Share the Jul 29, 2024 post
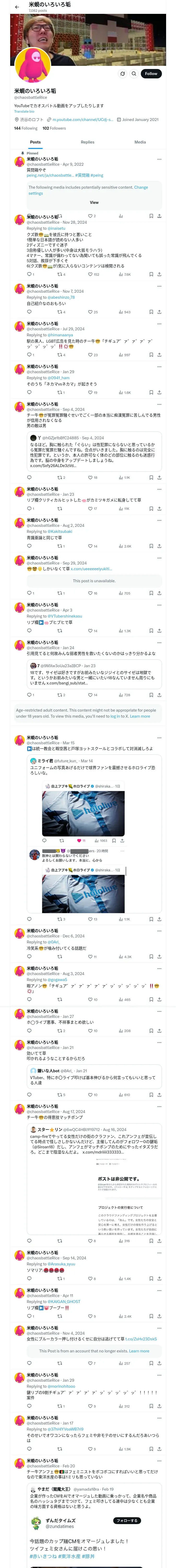Viewport: 176px width, 1568px height. tap(159, 355)
